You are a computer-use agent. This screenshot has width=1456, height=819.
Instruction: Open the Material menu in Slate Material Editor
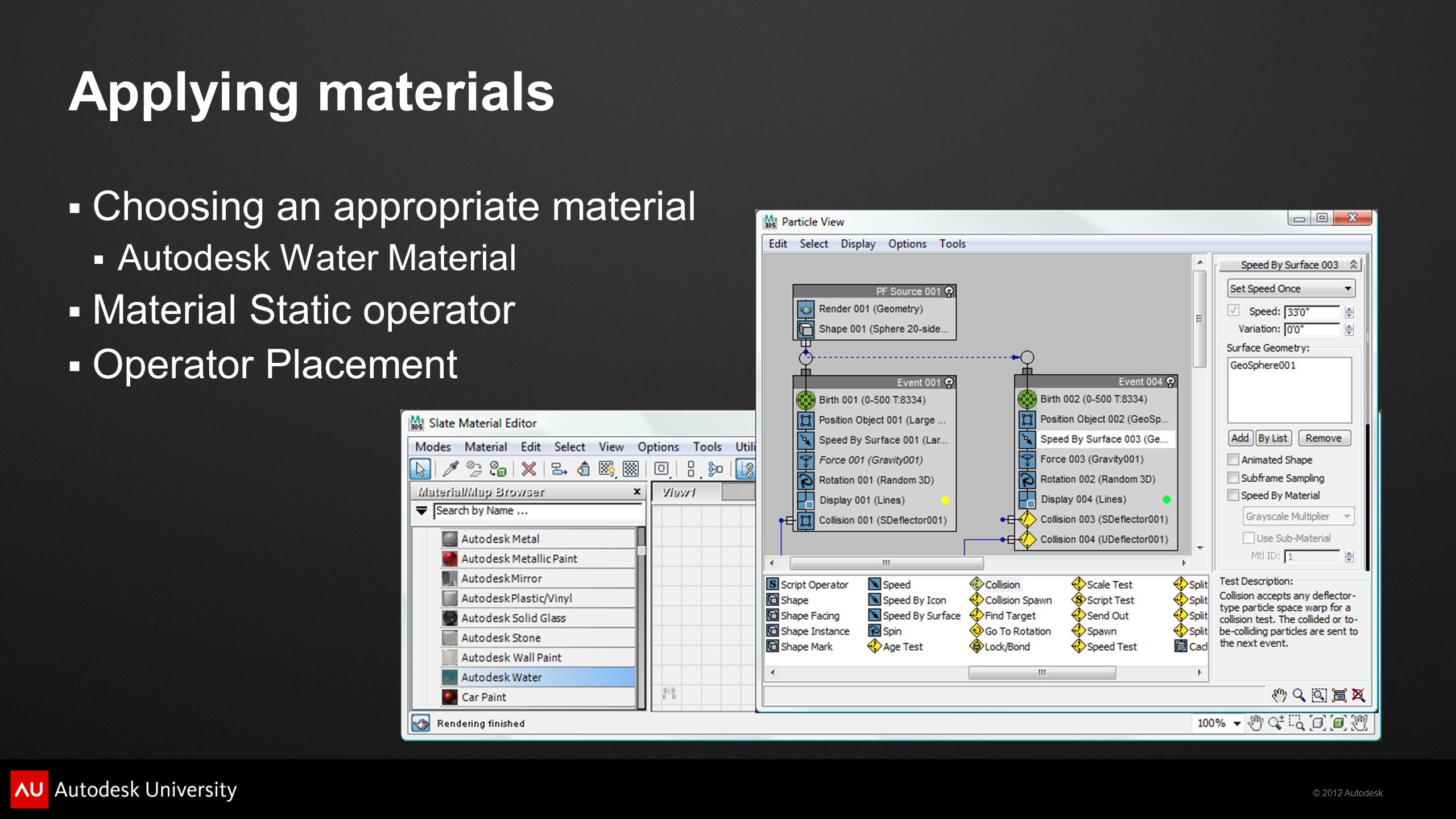485,447
